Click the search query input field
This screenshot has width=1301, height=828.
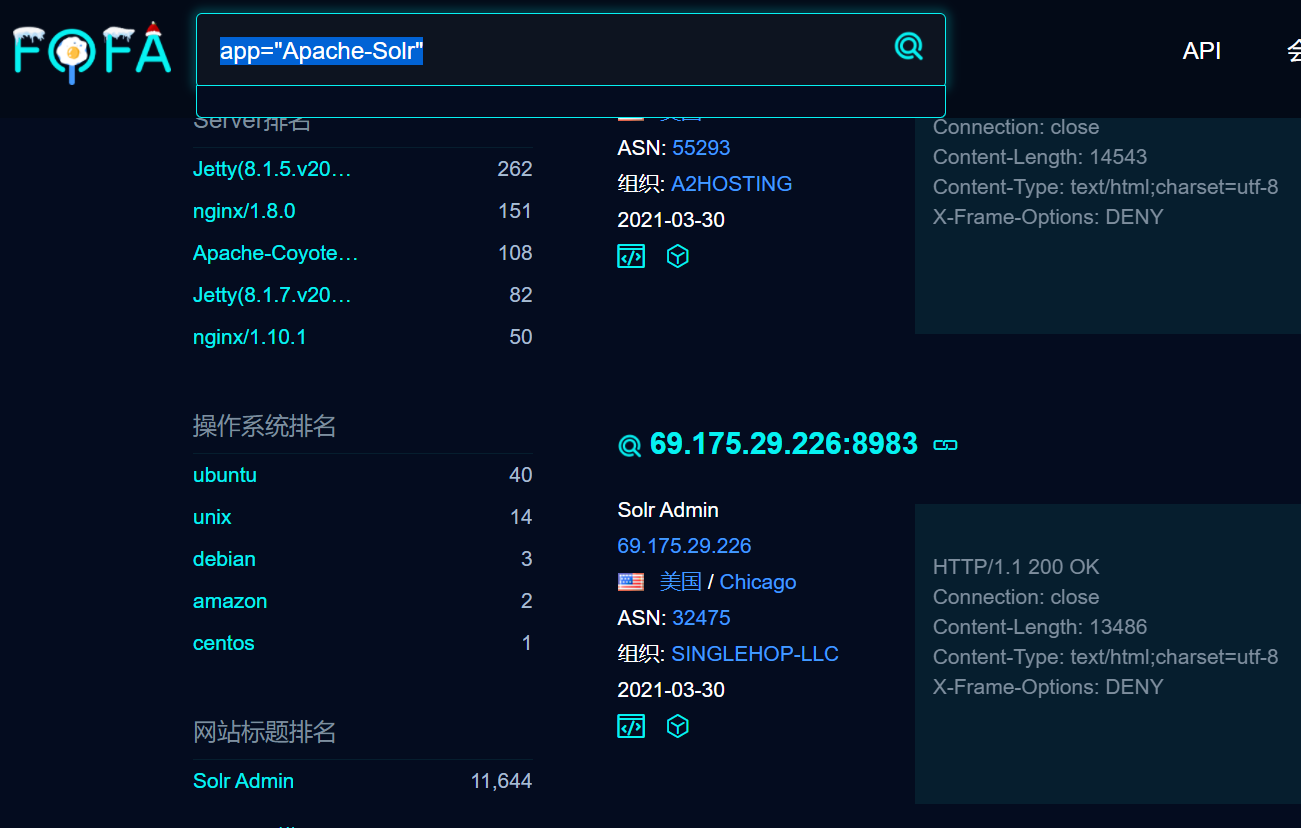pyautogui.click(x=550, y=51)
